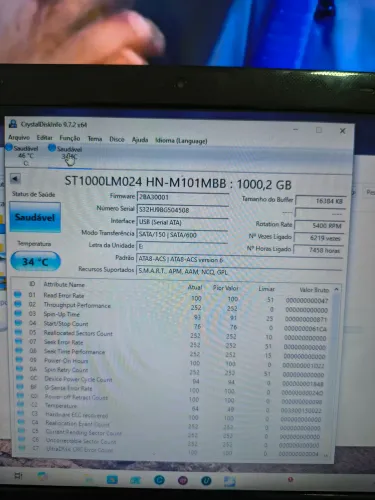Click the status dot of Reallocation Event Count

[21, 422]
